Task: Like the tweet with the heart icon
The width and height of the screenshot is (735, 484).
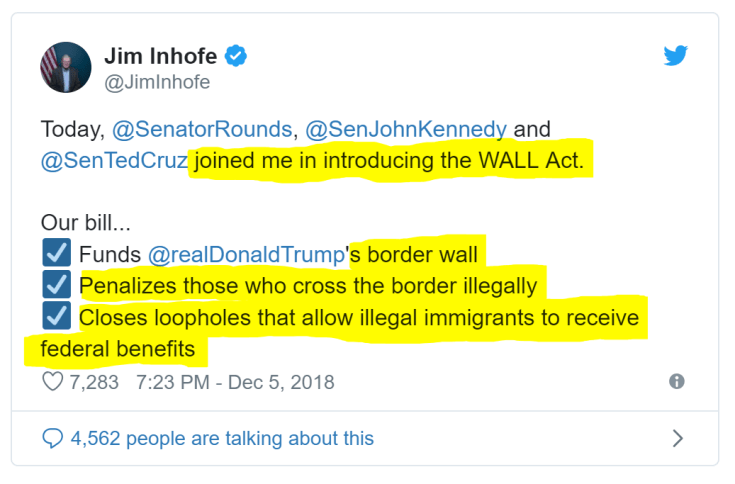Action: [52, 382]
